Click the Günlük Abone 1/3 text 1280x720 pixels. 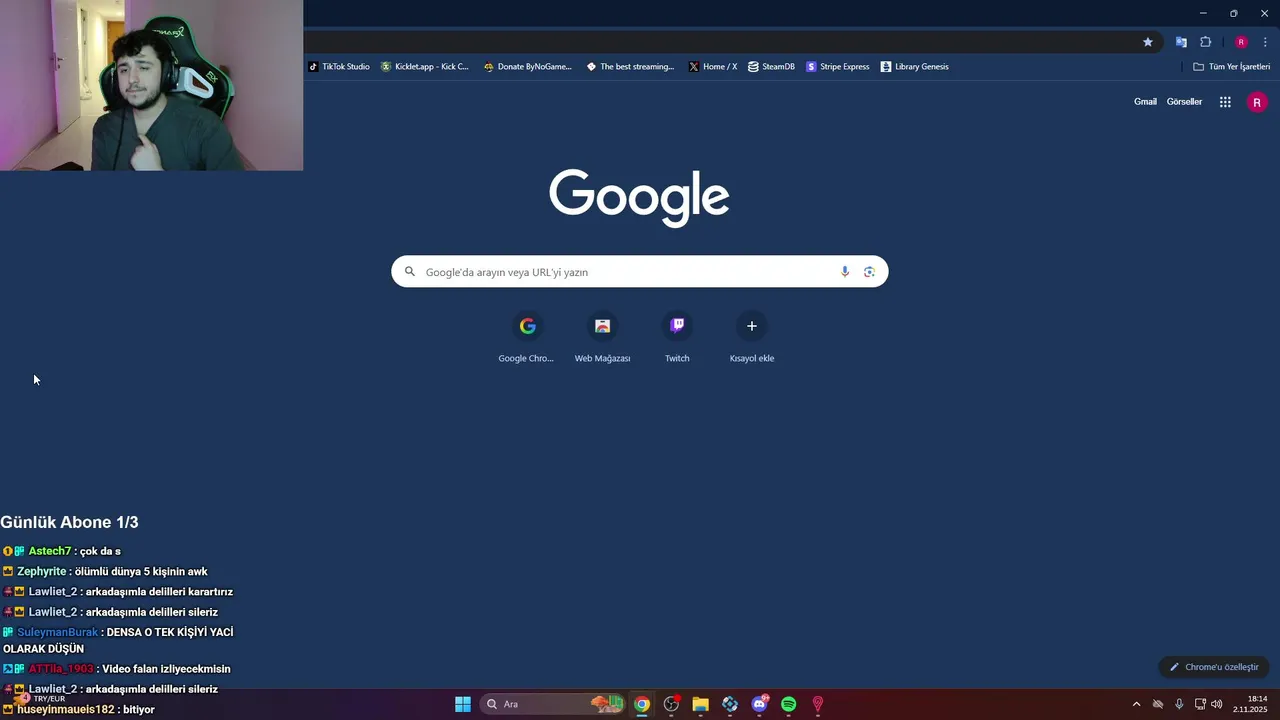(x=69, y=522)
